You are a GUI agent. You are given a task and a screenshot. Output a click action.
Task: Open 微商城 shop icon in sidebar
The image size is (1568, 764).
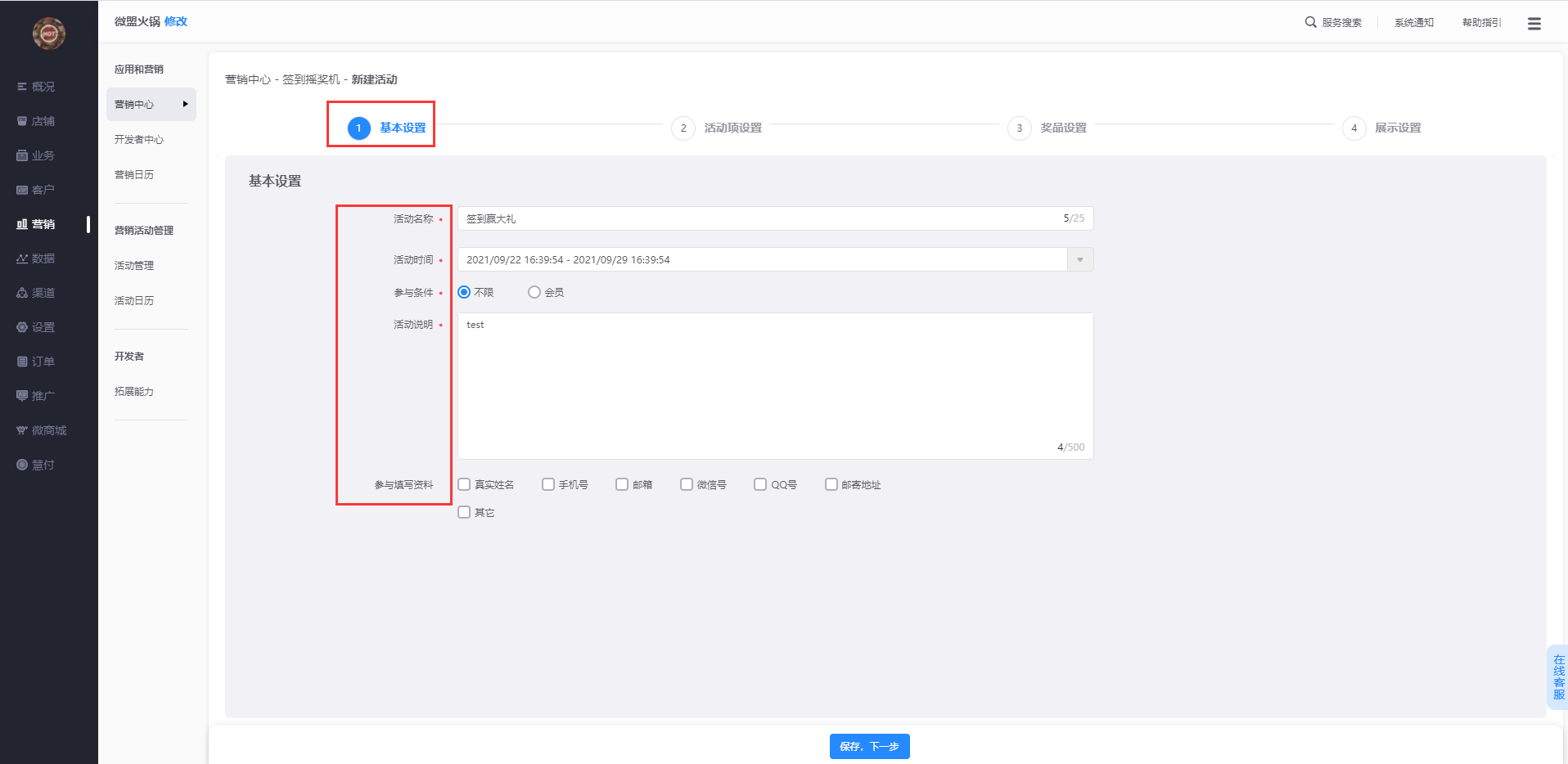coord(22,430)
